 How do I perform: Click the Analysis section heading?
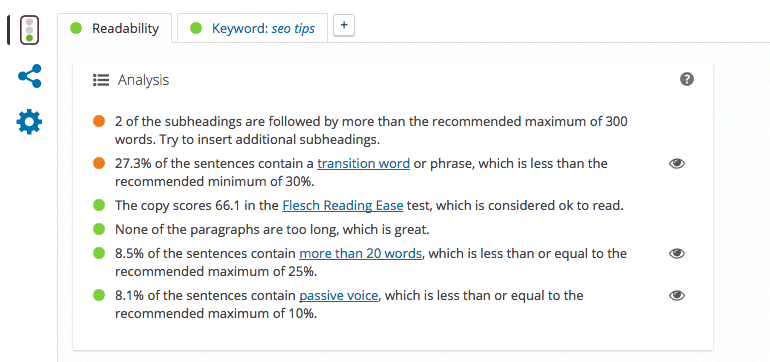[x=143, y=80]
